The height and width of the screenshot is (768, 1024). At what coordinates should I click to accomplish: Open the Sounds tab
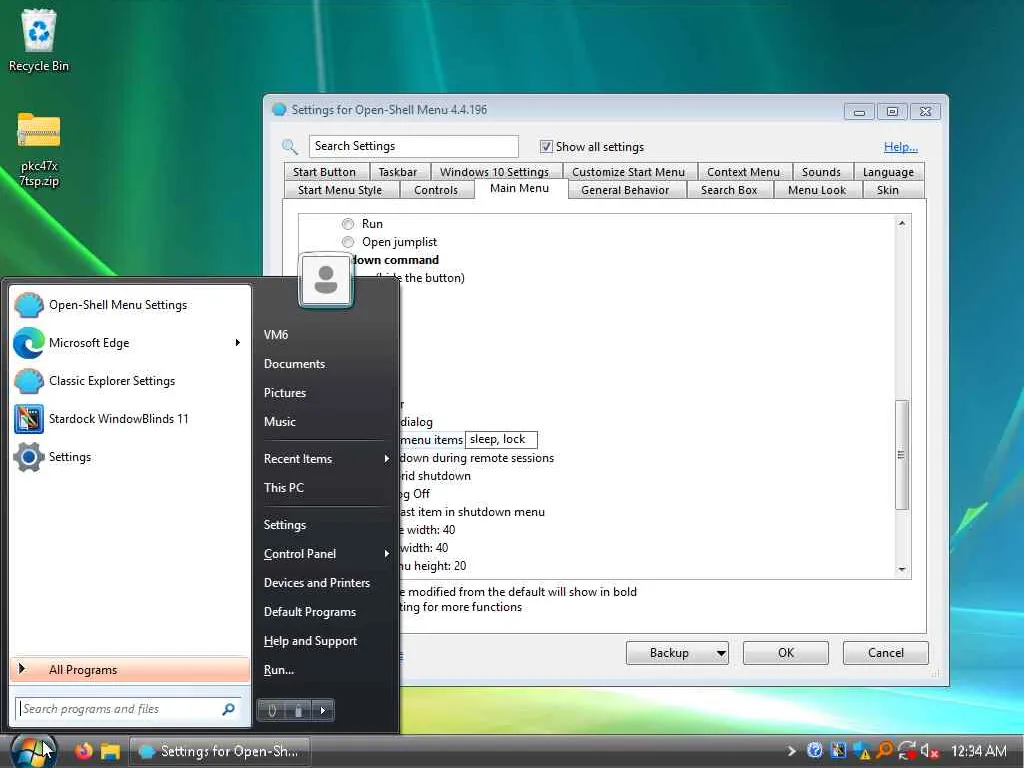click(822, 172)
